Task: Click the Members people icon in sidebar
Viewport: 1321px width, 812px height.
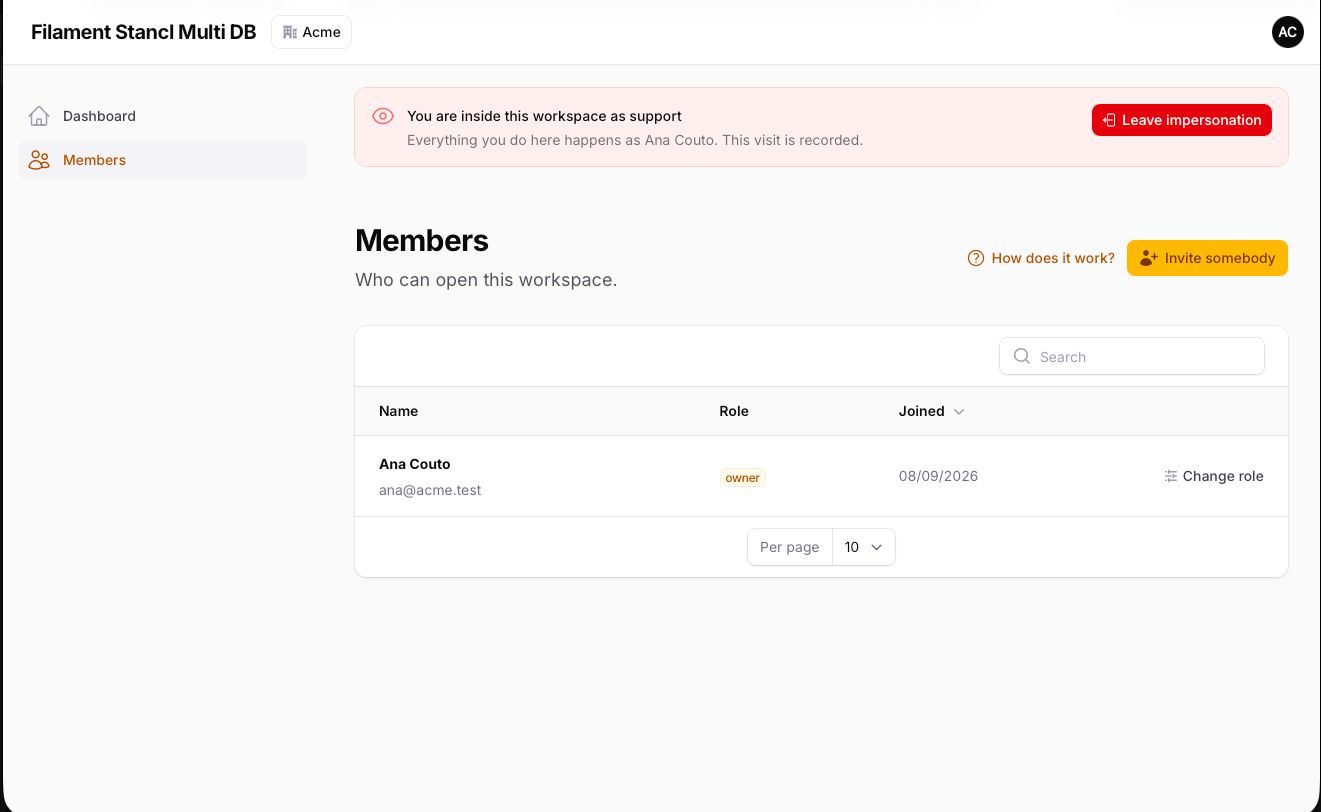Action: [x=39, y=160]
